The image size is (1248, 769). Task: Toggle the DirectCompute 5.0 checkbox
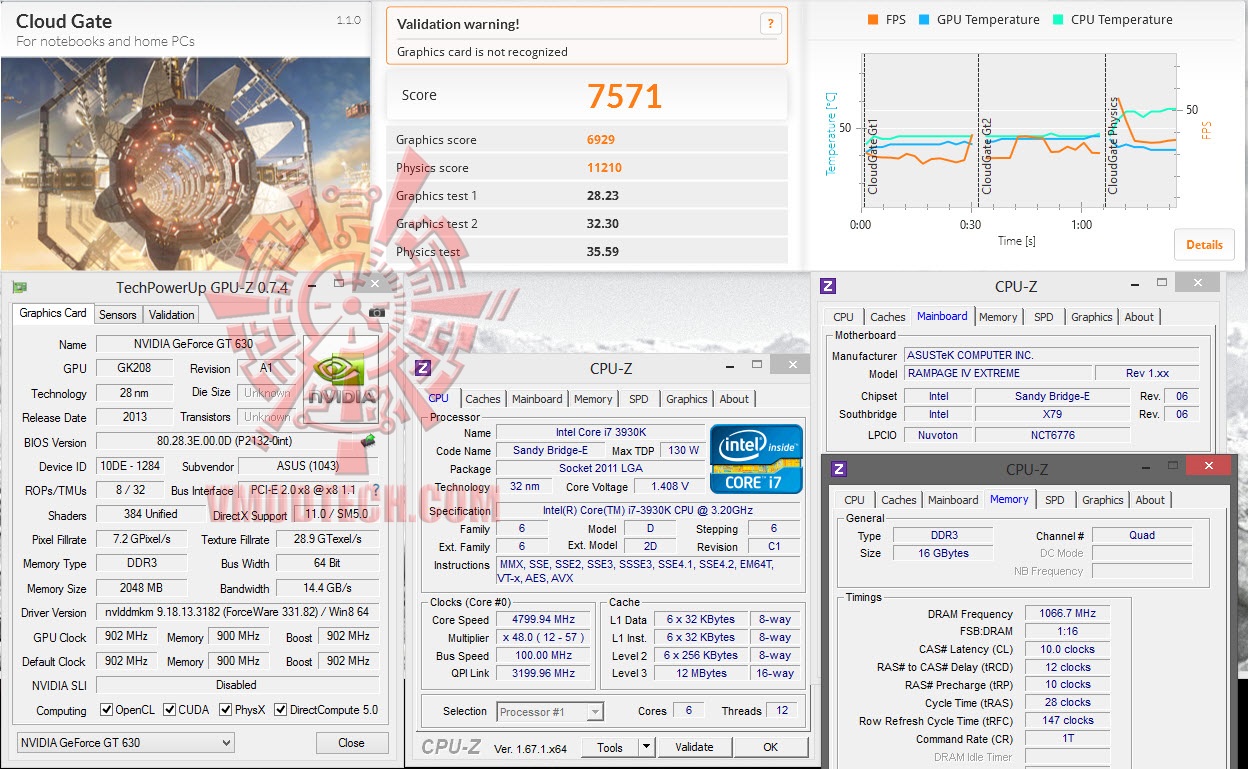tap(281, 710)
